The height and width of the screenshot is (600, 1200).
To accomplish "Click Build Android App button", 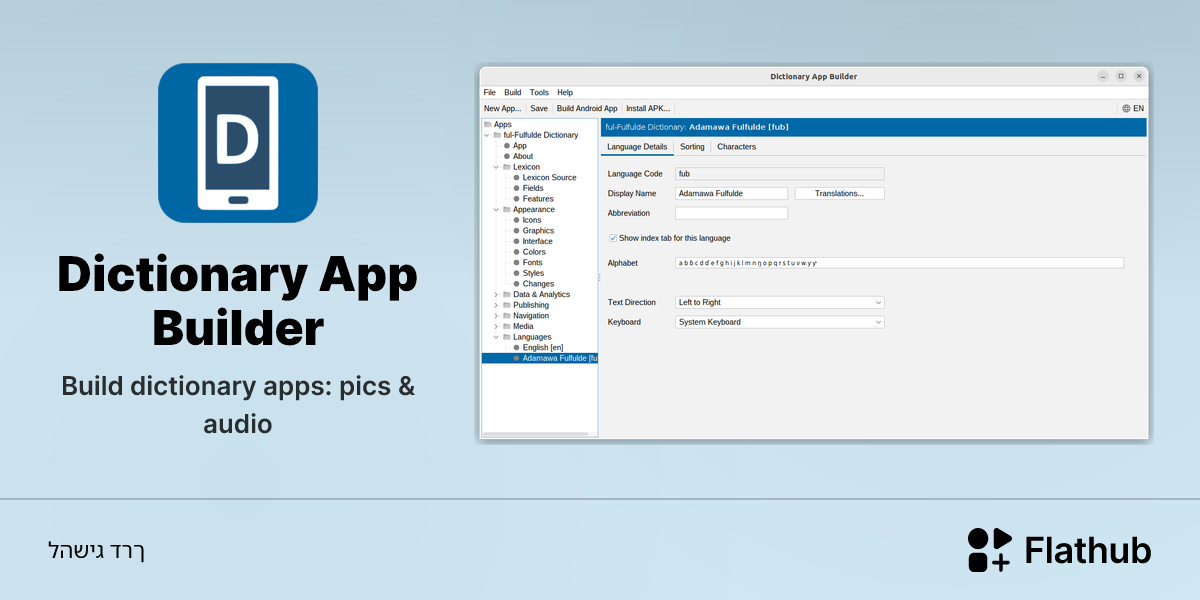I will click(x=587, y=108).
